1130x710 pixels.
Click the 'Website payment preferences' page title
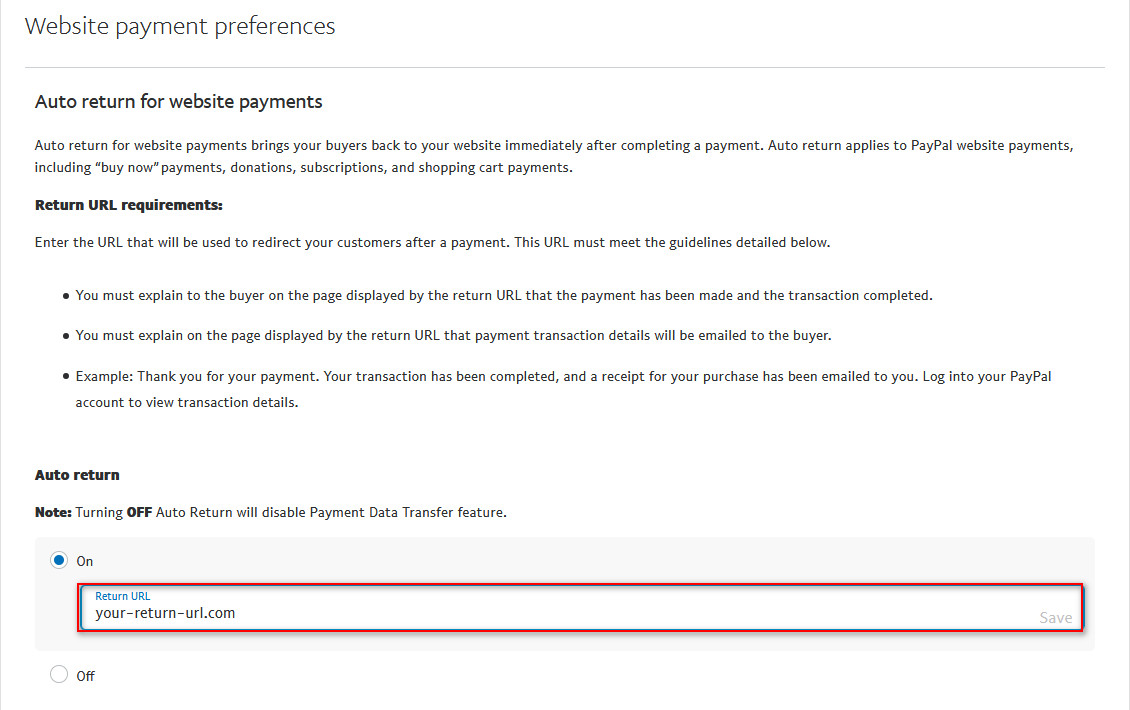180,27
